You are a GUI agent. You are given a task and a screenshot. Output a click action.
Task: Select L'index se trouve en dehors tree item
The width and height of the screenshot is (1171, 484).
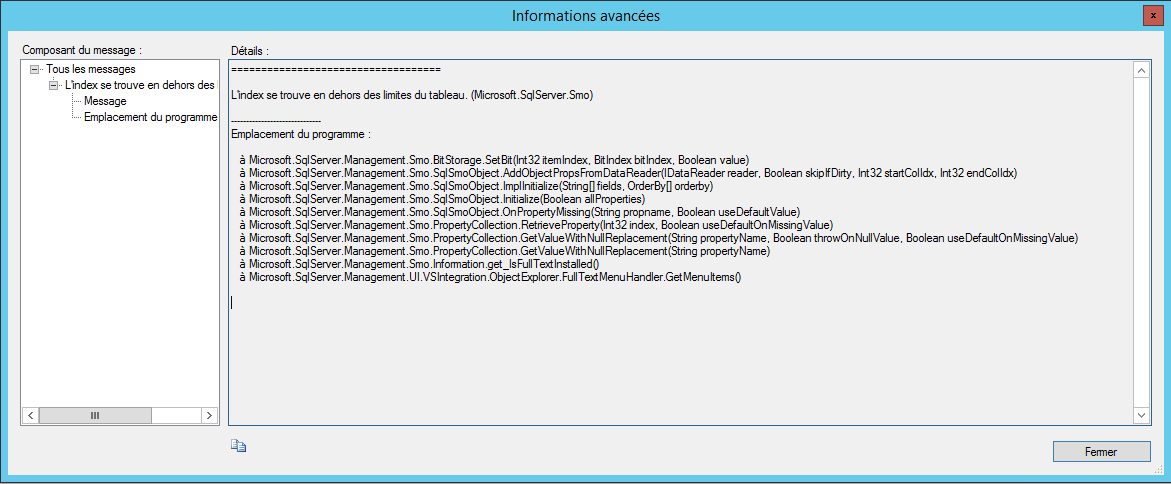click(x=140, y=85)
